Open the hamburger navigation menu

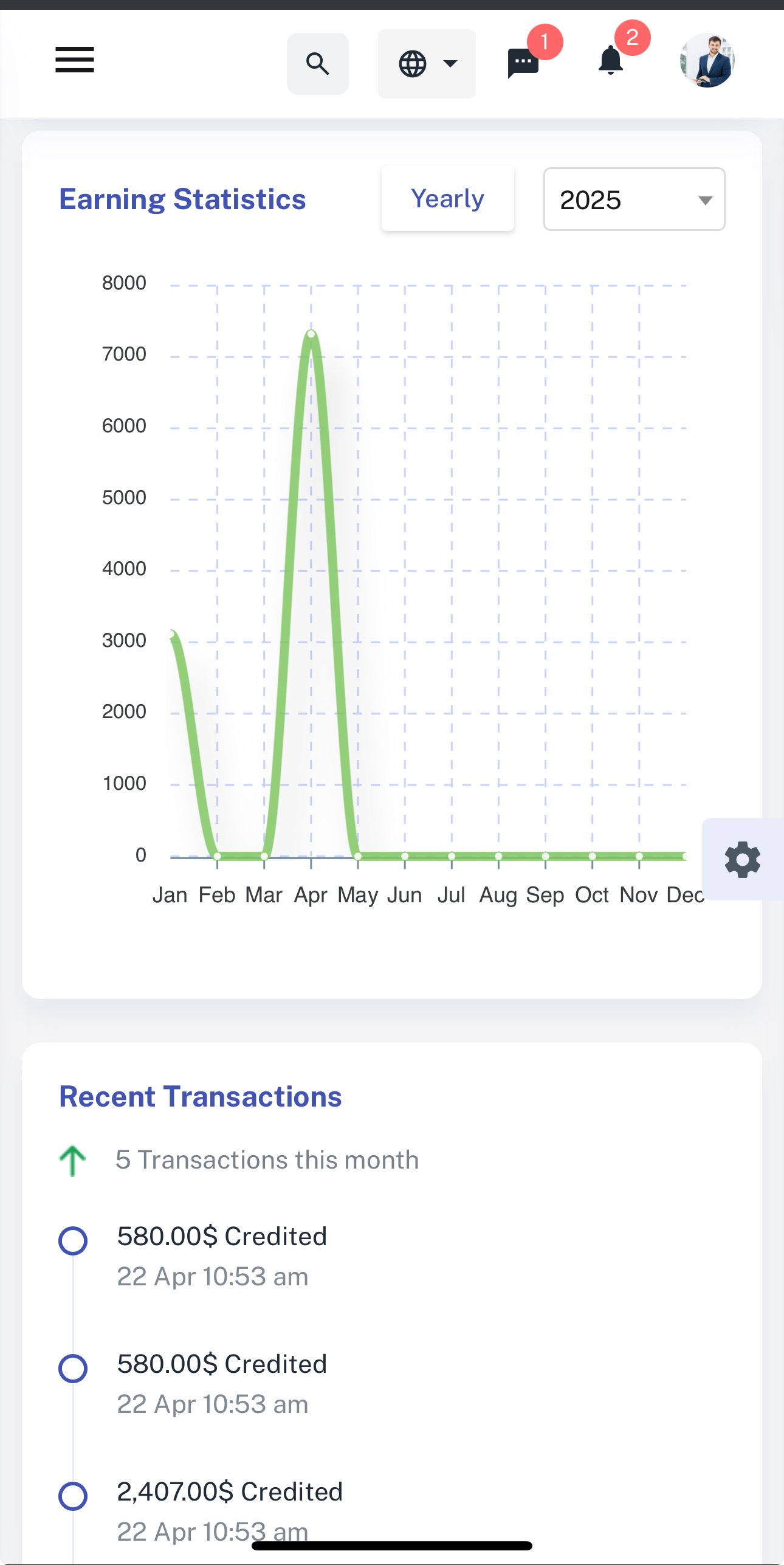click(x=74, y=60)
